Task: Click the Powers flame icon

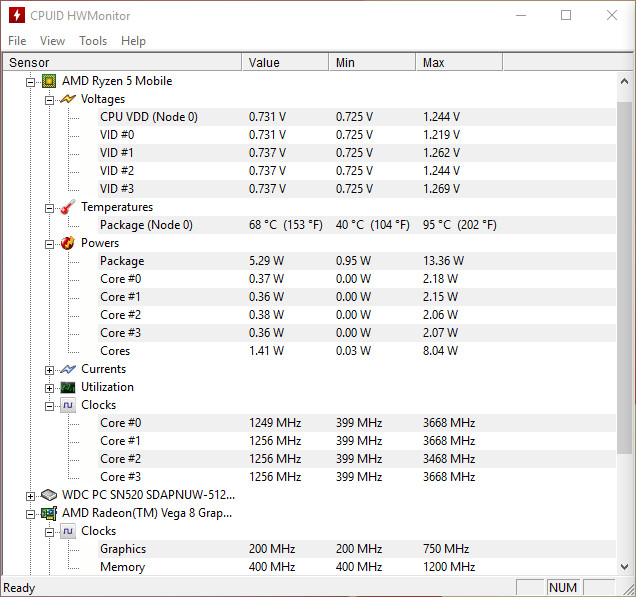Action: coord(68,243)
